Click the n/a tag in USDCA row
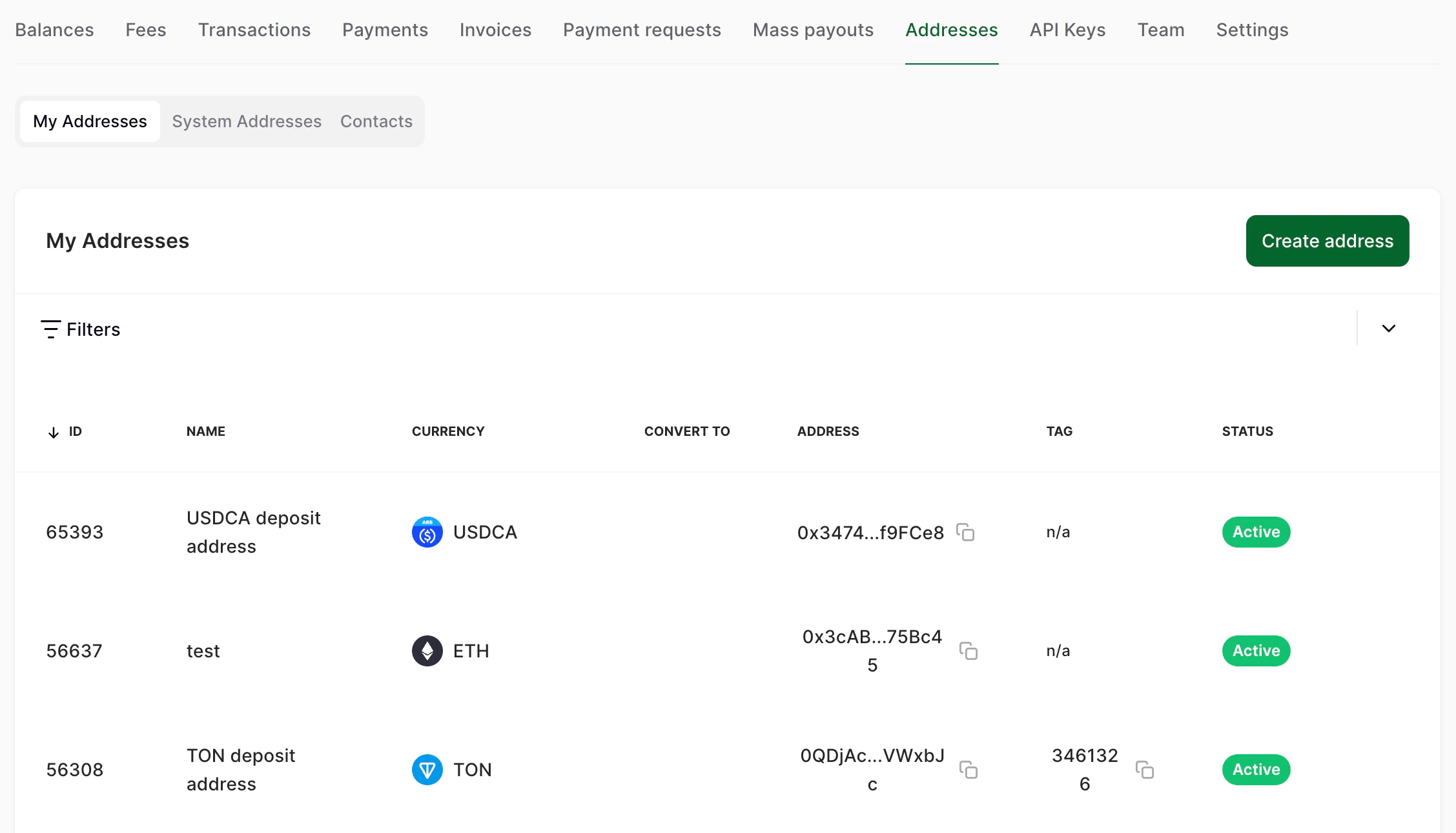Image resolution: width=1456 pixels, height=833 pixels. tap(1058, 532)
